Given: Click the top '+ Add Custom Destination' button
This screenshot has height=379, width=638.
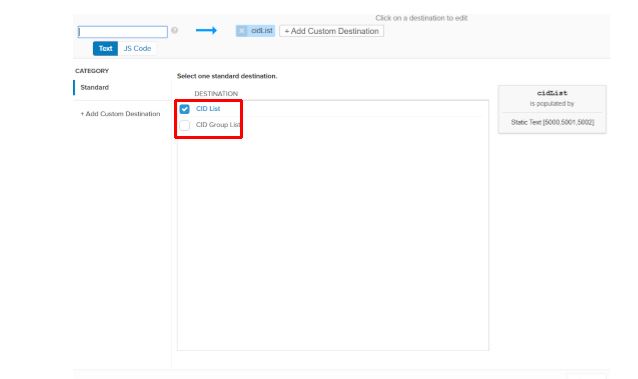Looking at the screenshot, I should [332, 31].
